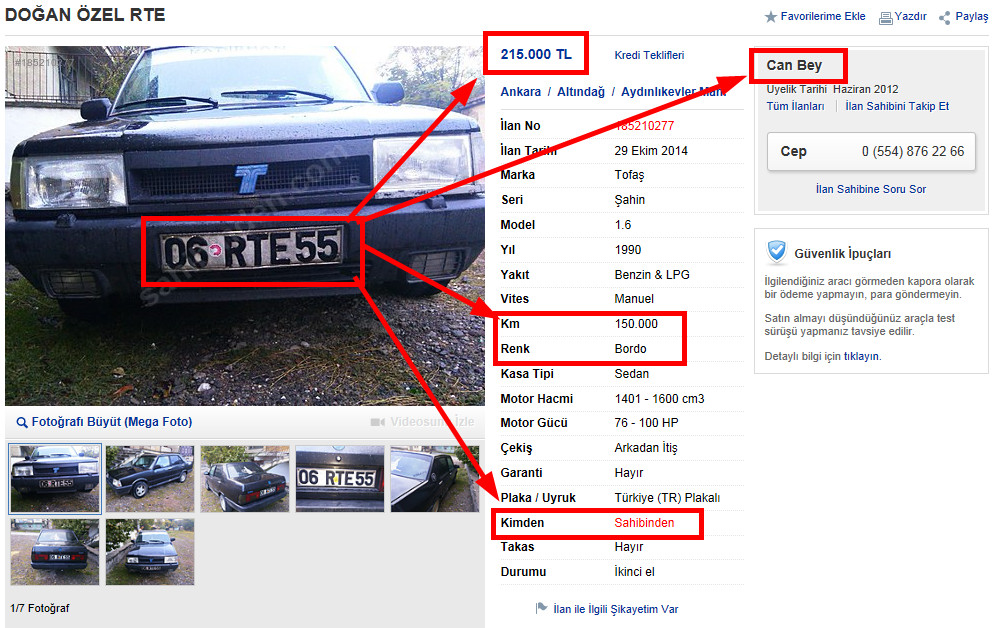Click the flag icon for listing complaint
This screenshot has height=628, width=995.
coord(541,608)
